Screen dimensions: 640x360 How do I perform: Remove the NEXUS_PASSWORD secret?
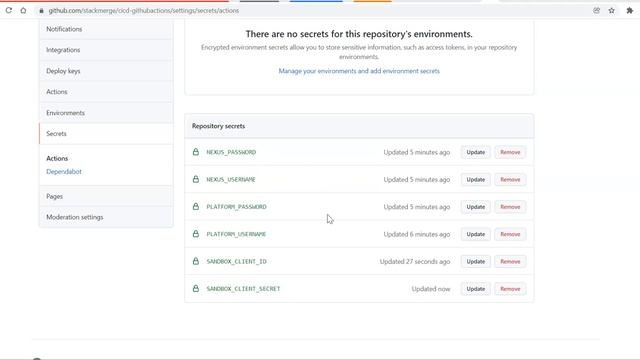pos(510,152)
